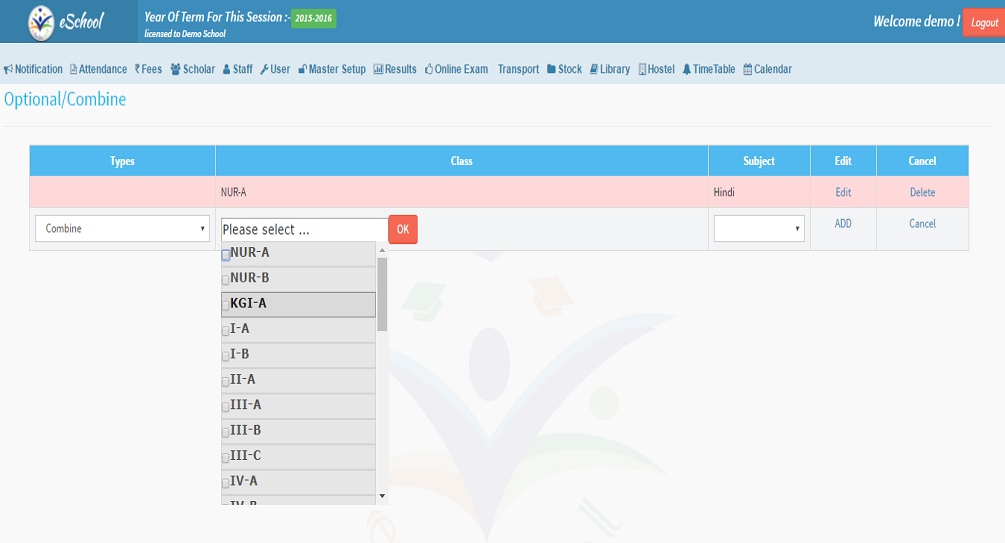
Task: Expand the Subject dropdown in new row
Action: coord(758,229)
